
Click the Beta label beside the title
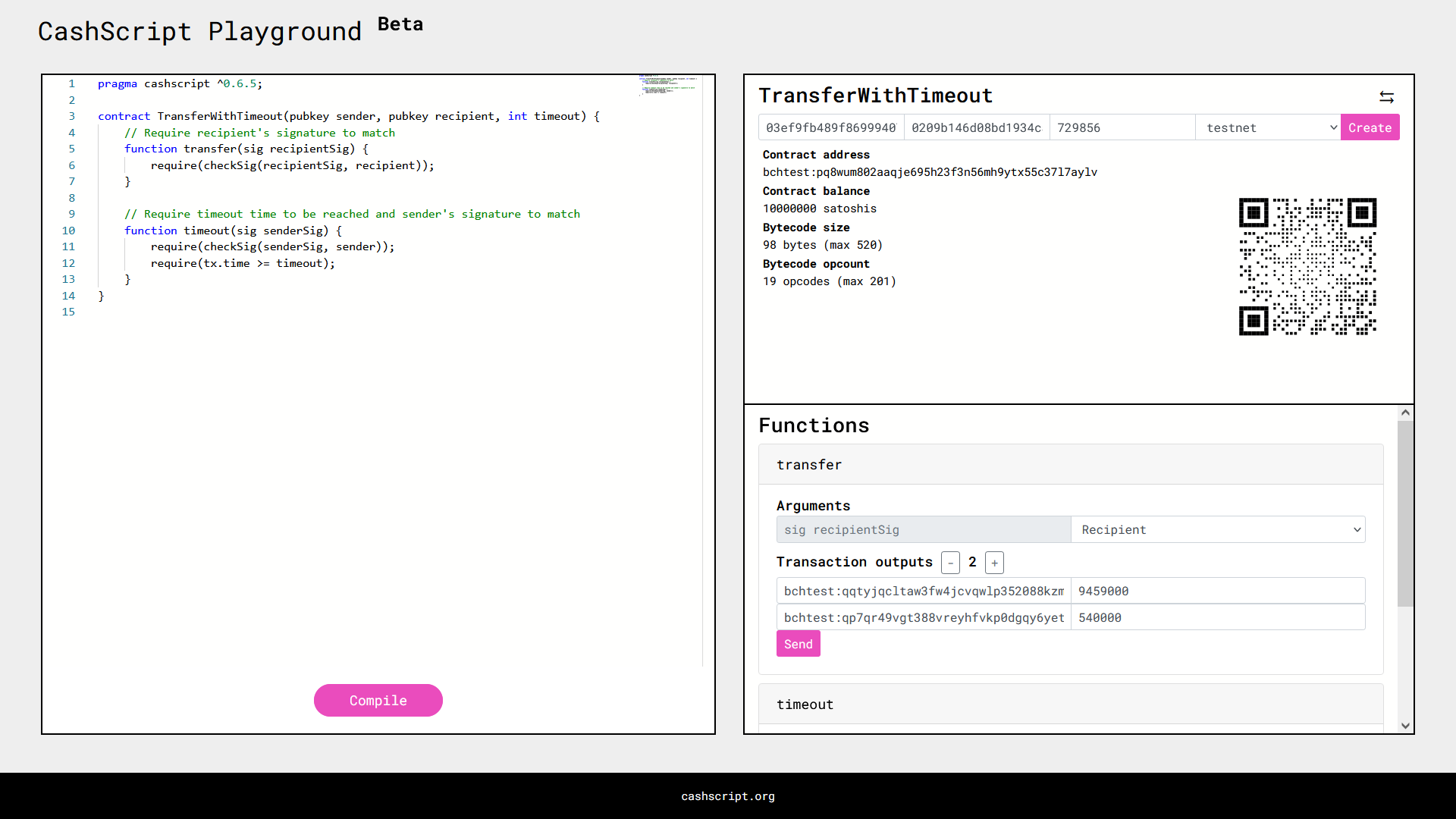pyautogui.click(x=400, y=24)
